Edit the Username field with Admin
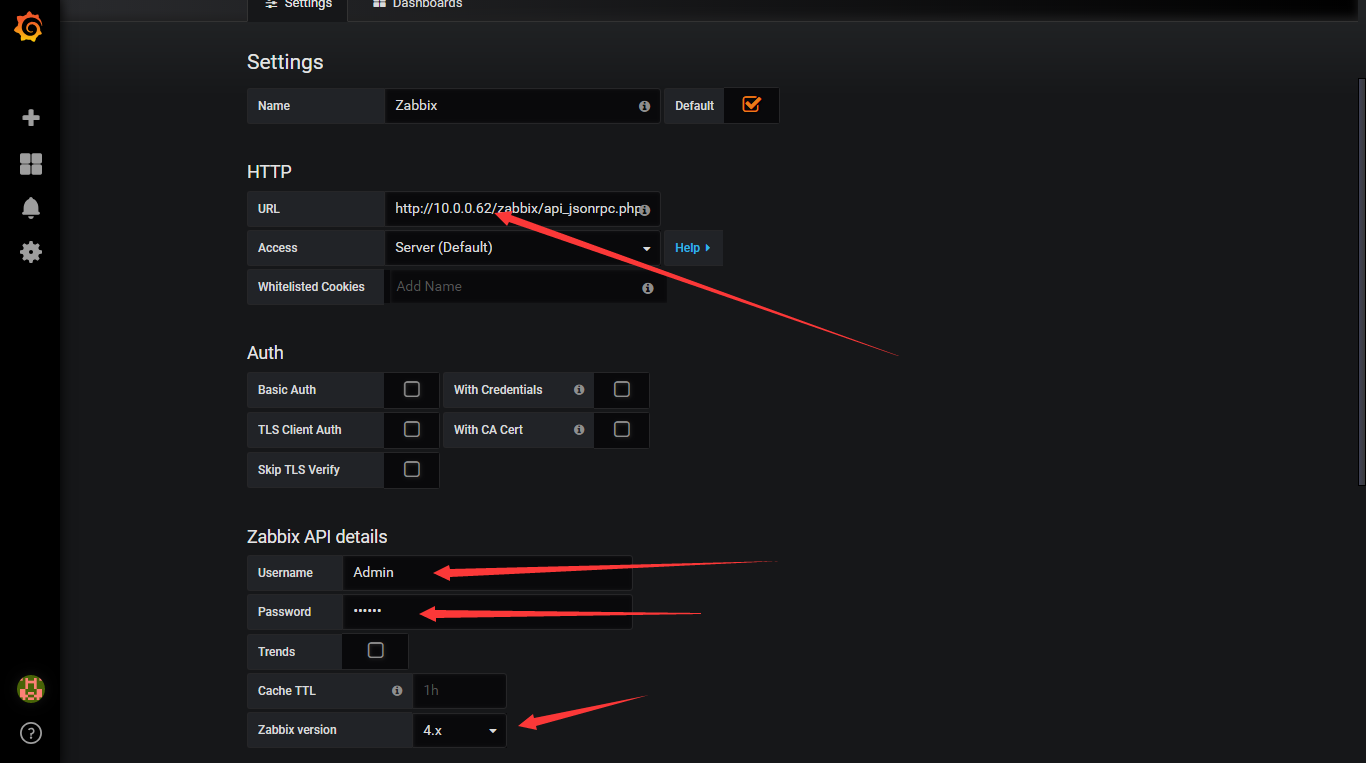The width and height of the screenshot is (1366, 763). pos(487,573)
